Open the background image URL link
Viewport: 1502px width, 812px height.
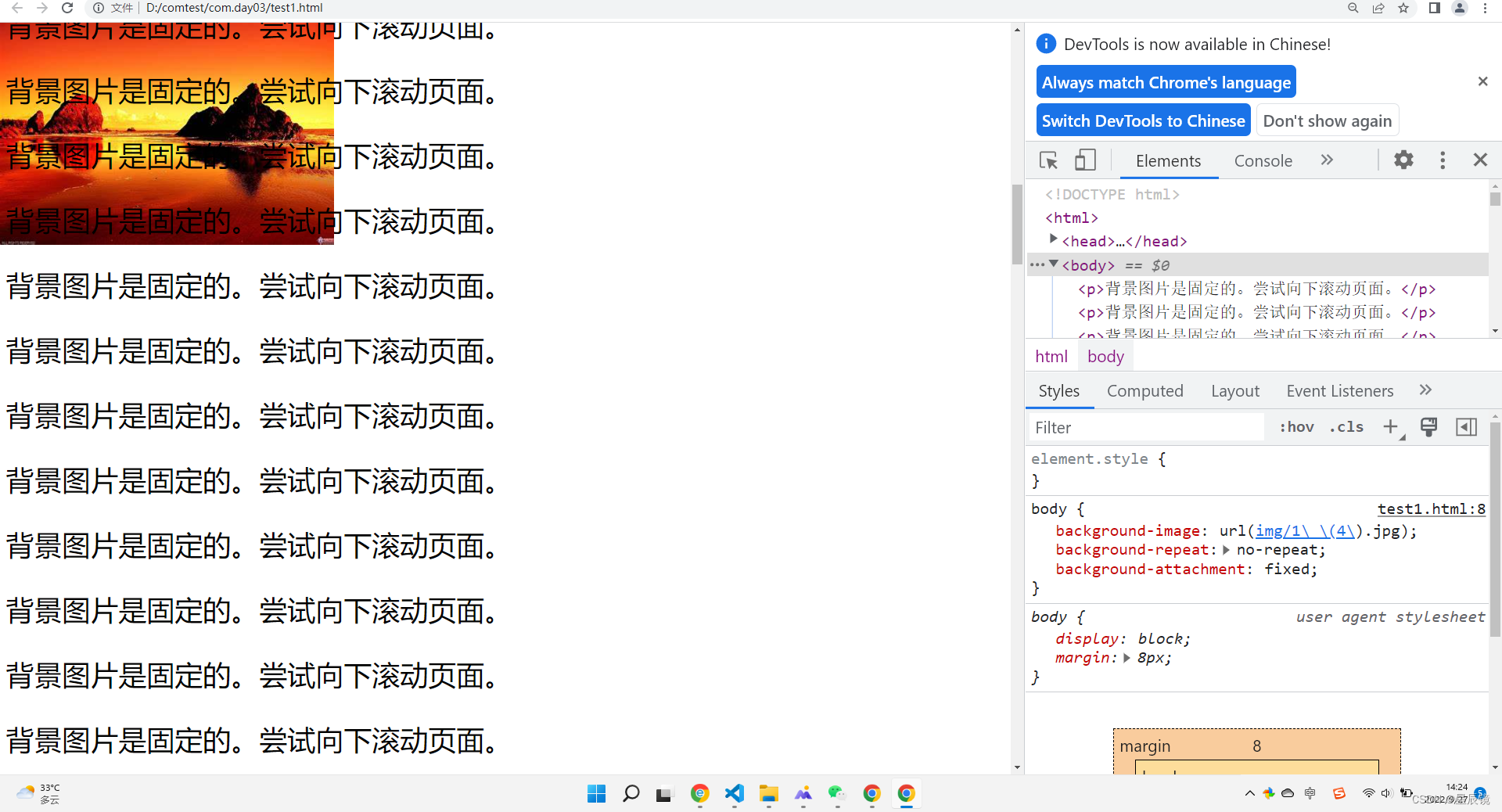[1306, 531]
